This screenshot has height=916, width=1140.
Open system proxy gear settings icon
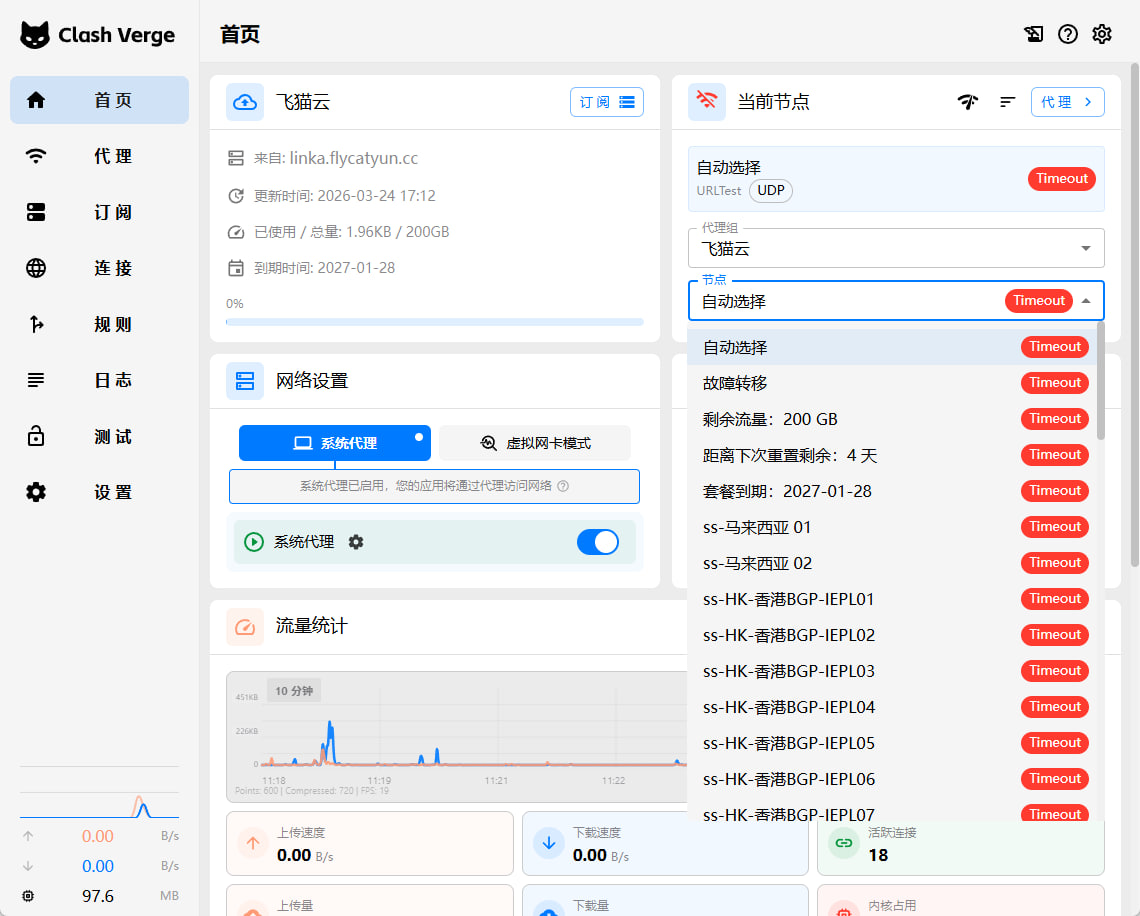tap(356, 542)
